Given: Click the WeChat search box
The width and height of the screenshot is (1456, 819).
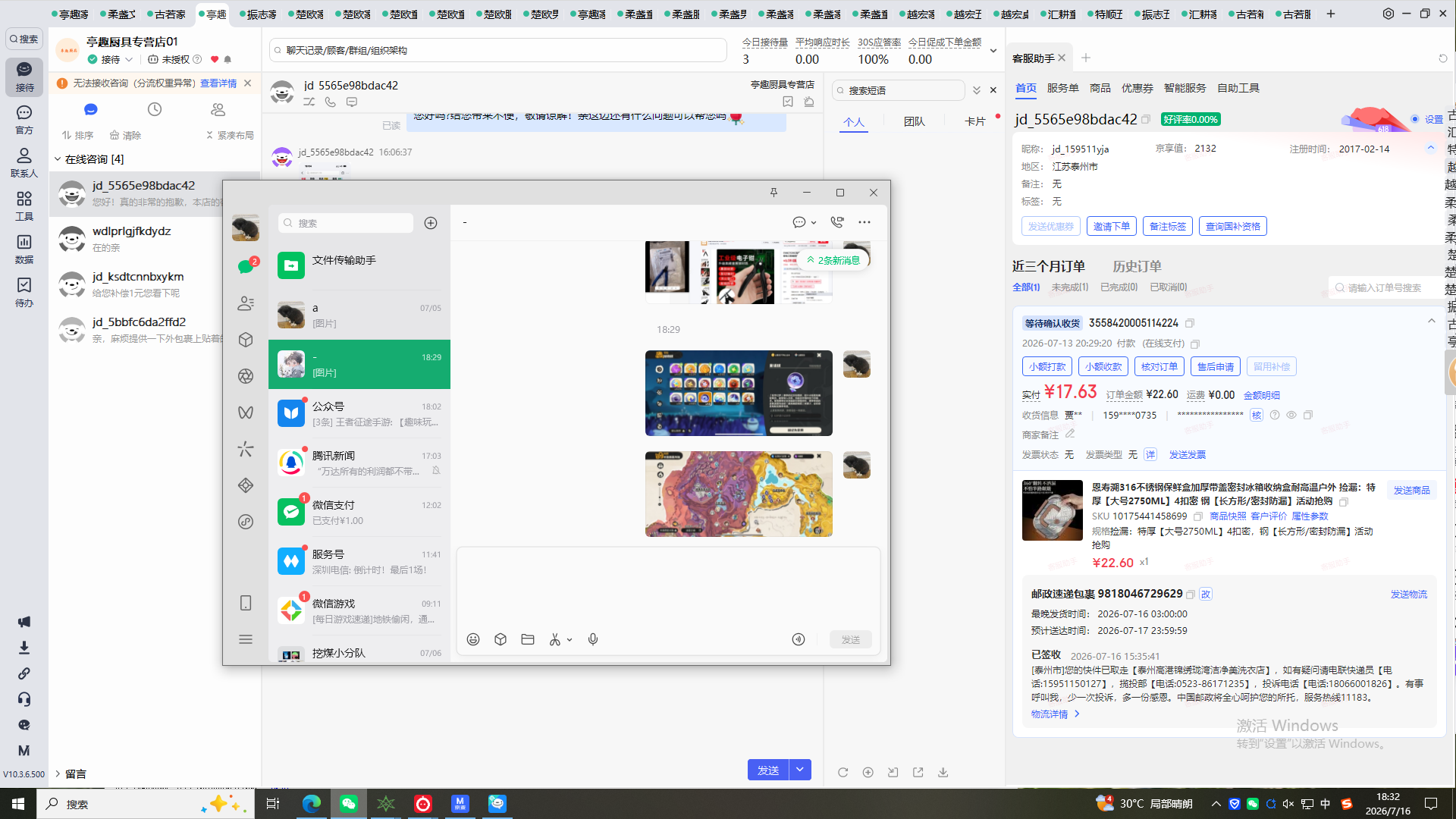Looking at the screenshot, I should (x=345, y=223).
